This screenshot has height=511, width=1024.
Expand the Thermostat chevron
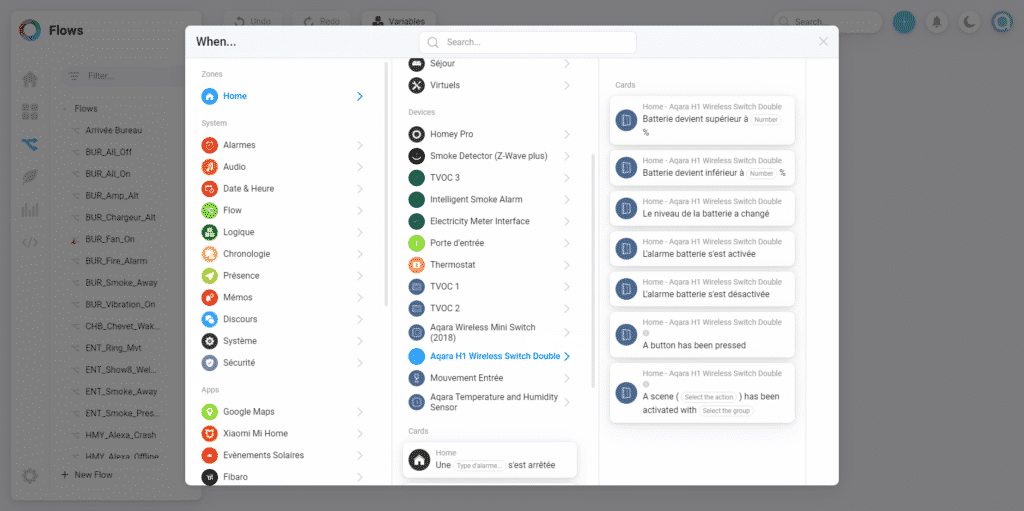pos(566,265)
